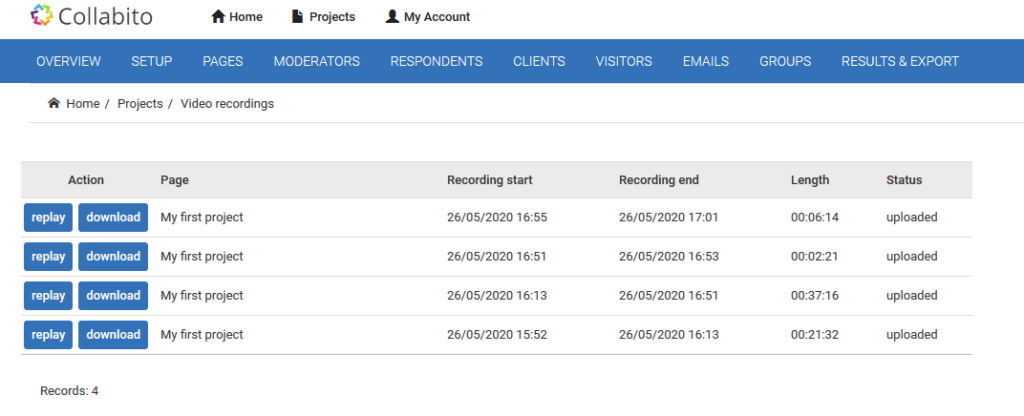Click the Recording start column header
The width and height of the screenshot is (1024, 416).
[490, 180]
